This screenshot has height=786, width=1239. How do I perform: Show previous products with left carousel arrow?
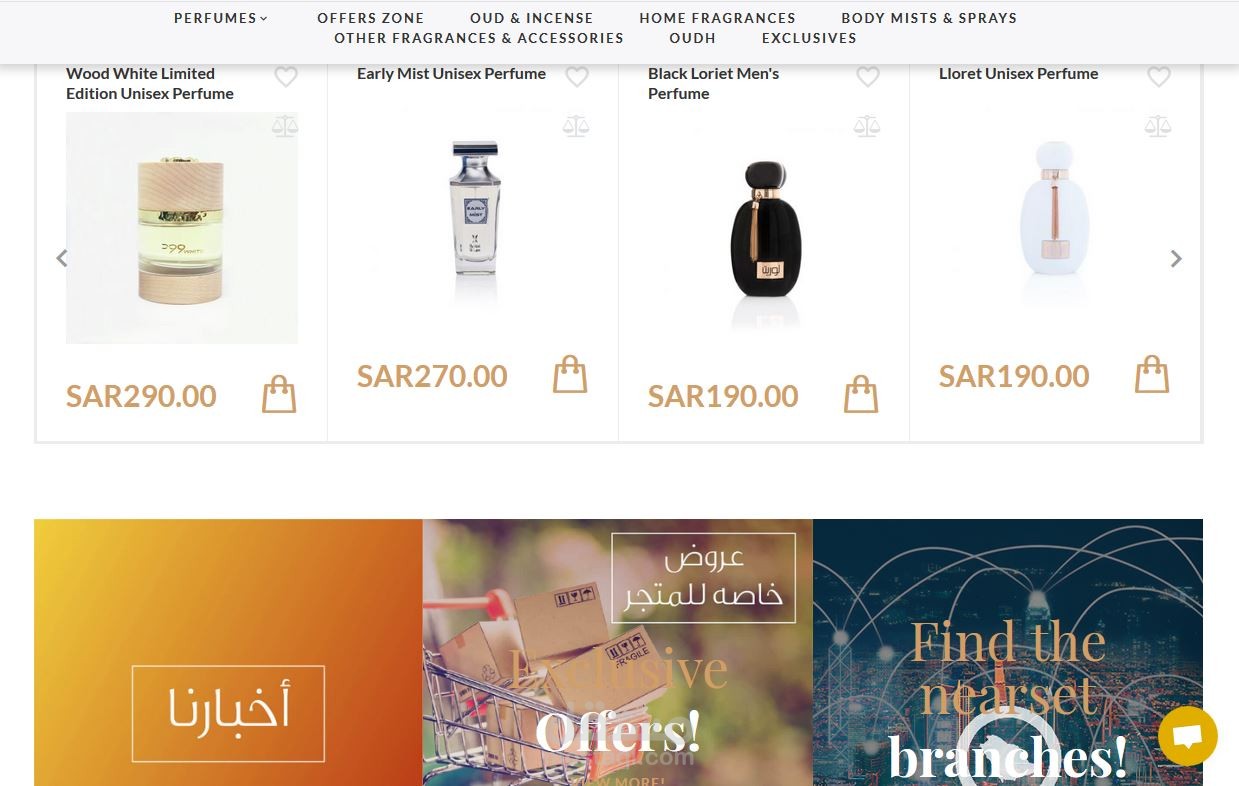tap(62, 258)
